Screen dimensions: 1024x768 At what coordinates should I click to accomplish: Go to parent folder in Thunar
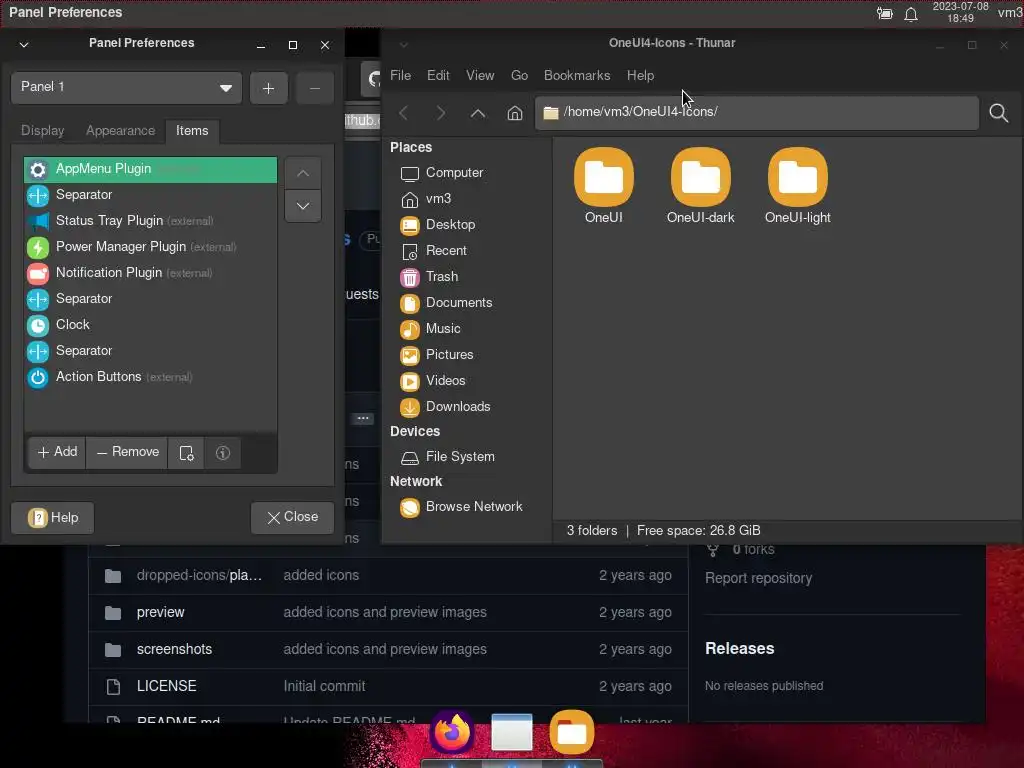pos(478,113)
